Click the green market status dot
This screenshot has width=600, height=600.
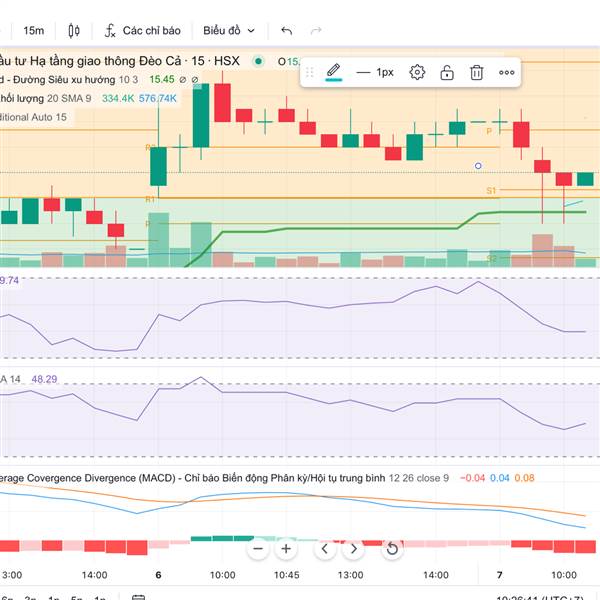tap(258, 61)
